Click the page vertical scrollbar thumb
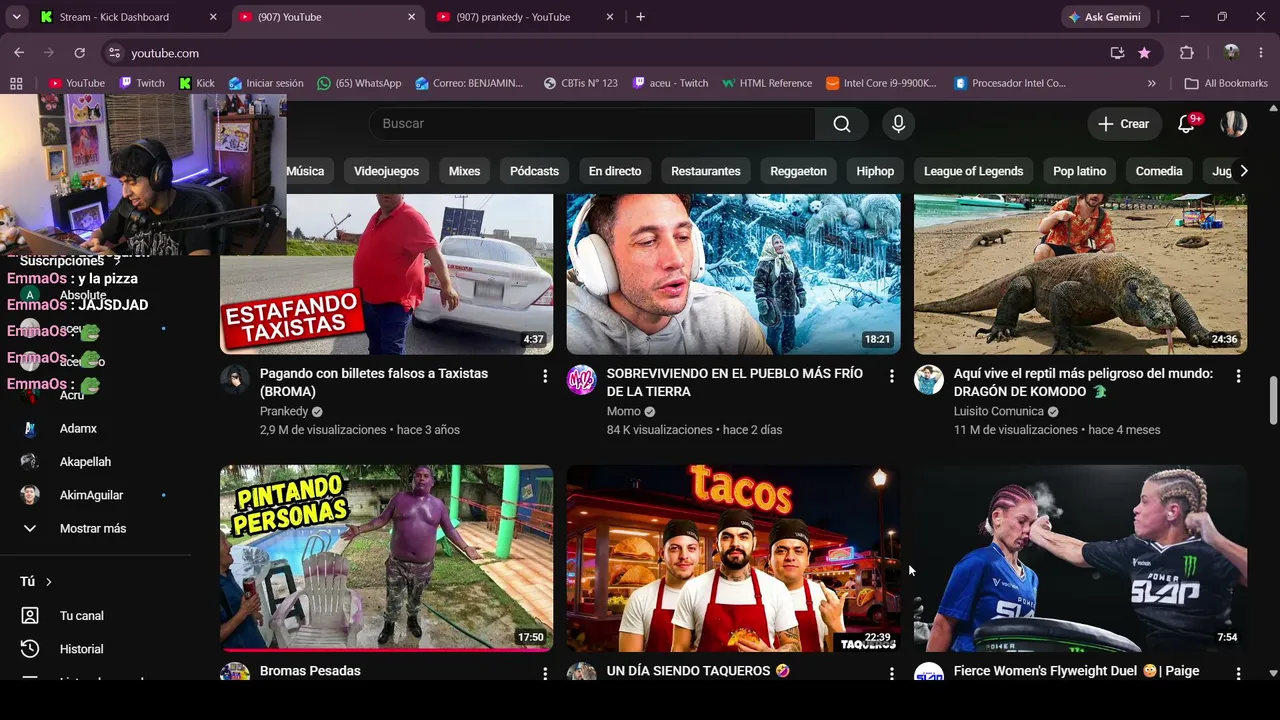Image resolution: width=1280 pixels, height=720 pixels. [1273, 400]
